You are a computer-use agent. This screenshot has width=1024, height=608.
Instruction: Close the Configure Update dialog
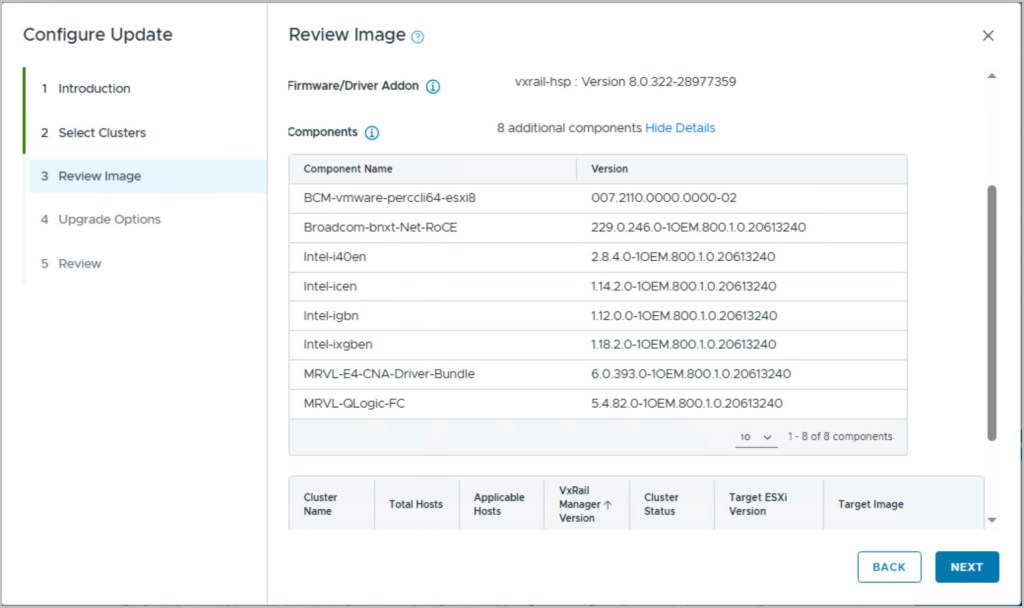coord(988,36)
